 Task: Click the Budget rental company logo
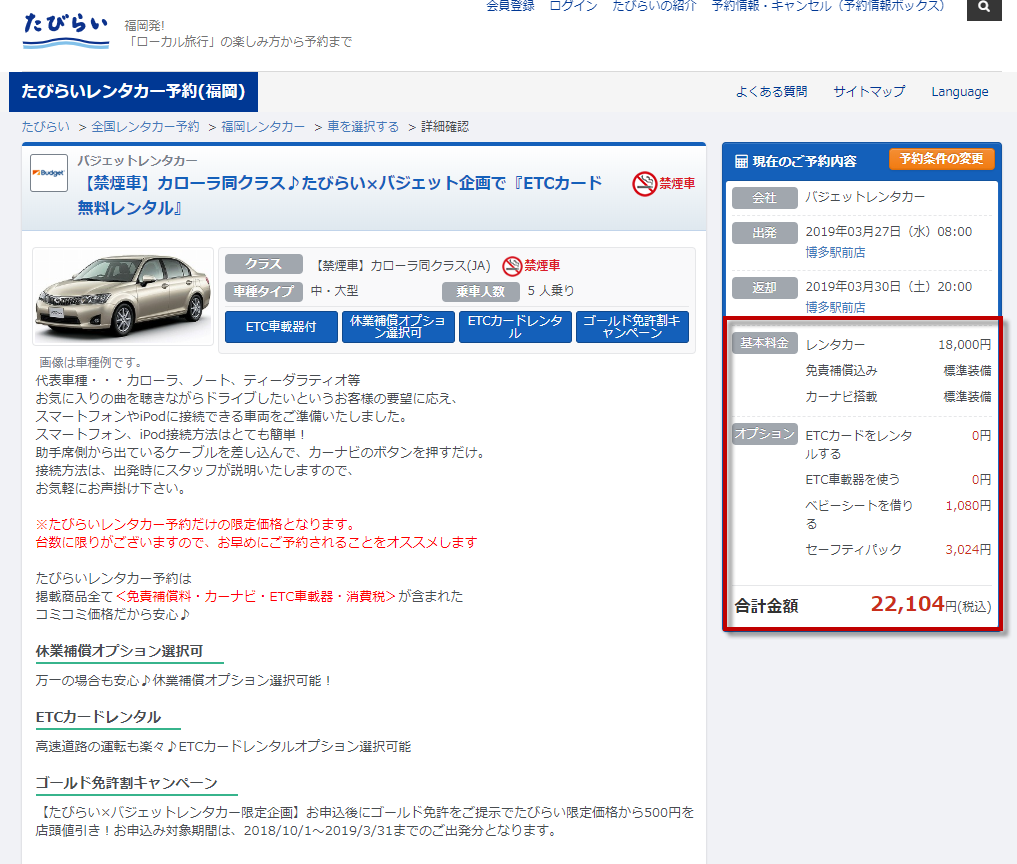click(x=49, y=173)
